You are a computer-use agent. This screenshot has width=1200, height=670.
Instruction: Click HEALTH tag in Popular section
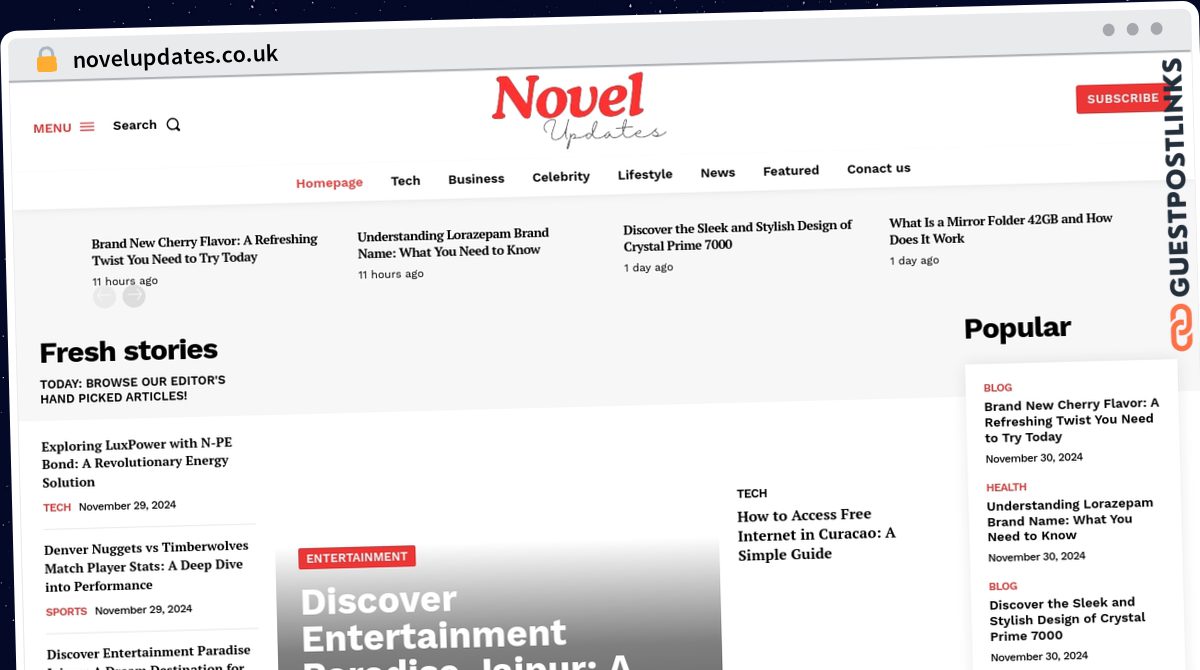[x=1006, y=488]
